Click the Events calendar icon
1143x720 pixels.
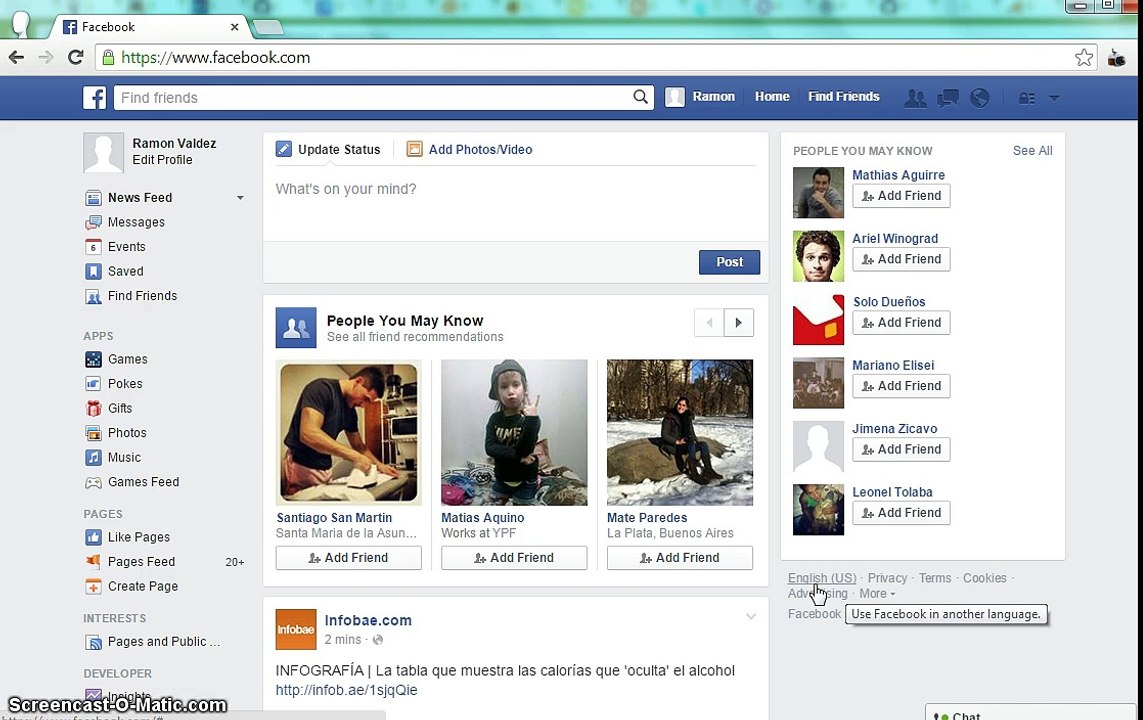pyautogui.click(x=93, y=247)
